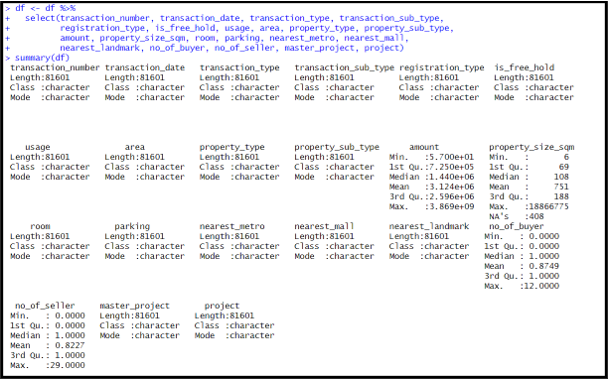Viewport: 610px width, 379px height.
Task: Click the nearest_landmark column header
Action: [429, 226]
